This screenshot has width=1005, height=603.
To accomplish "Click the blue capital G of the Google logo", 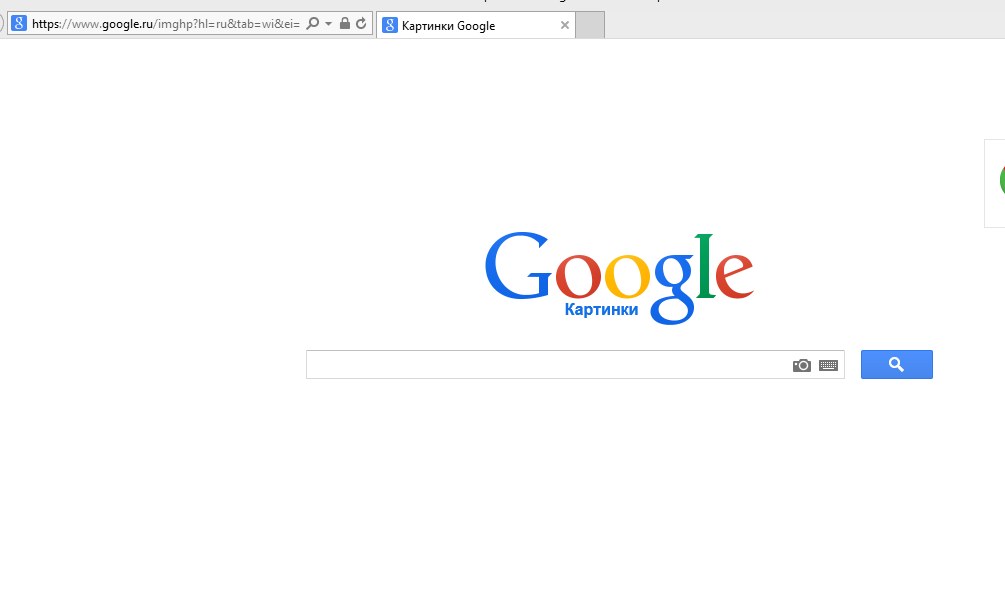I will [x=518, y=265].
